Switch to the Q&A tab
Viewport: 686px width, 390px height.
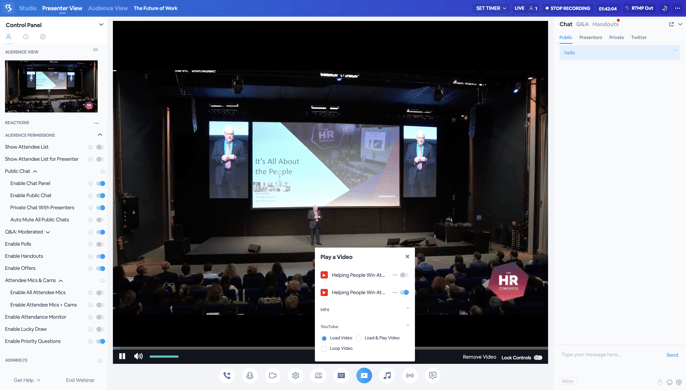582,25
